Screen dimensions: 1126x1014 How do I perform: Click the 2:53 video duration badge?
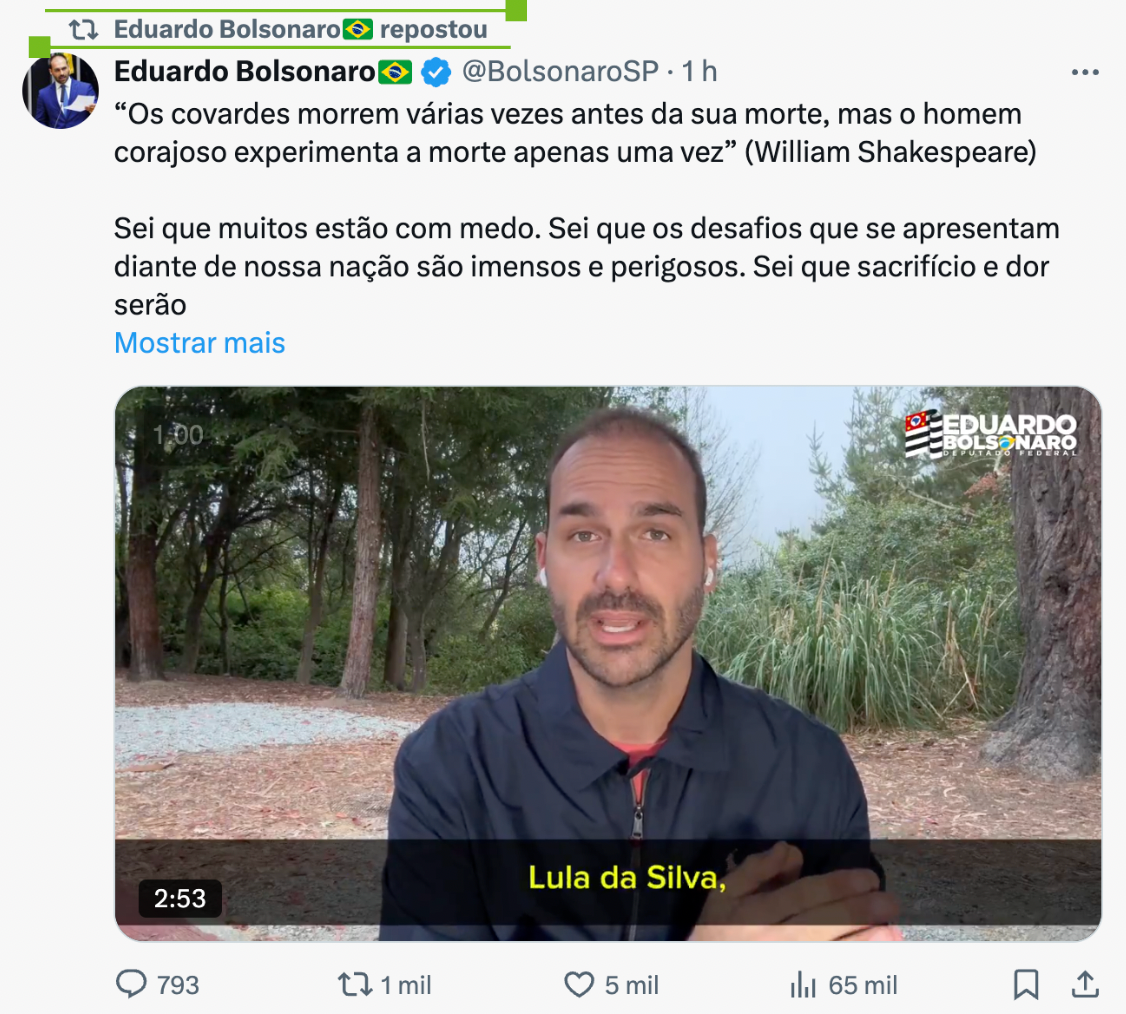(x=180, y=898)
